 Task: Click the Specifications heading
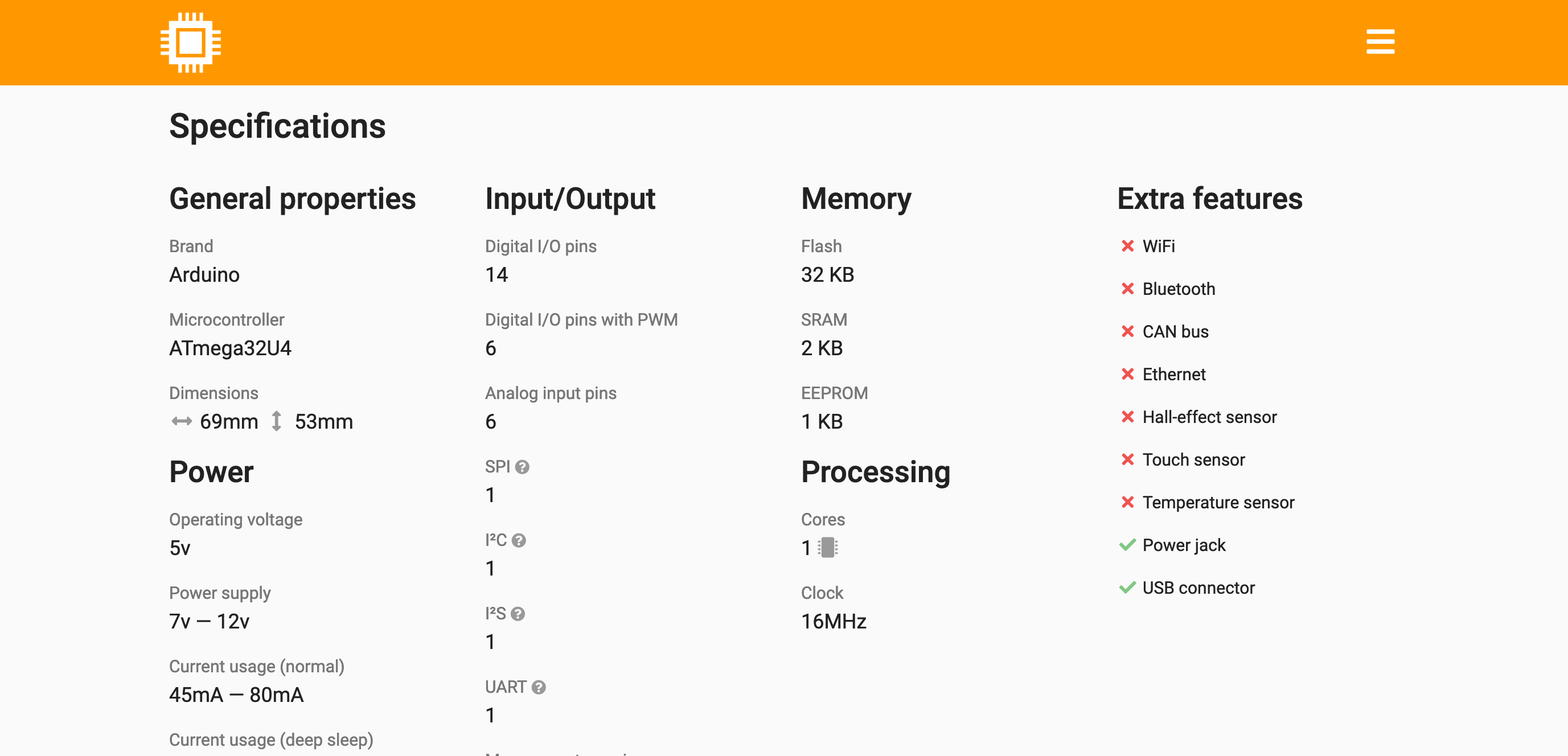(277, 126)
